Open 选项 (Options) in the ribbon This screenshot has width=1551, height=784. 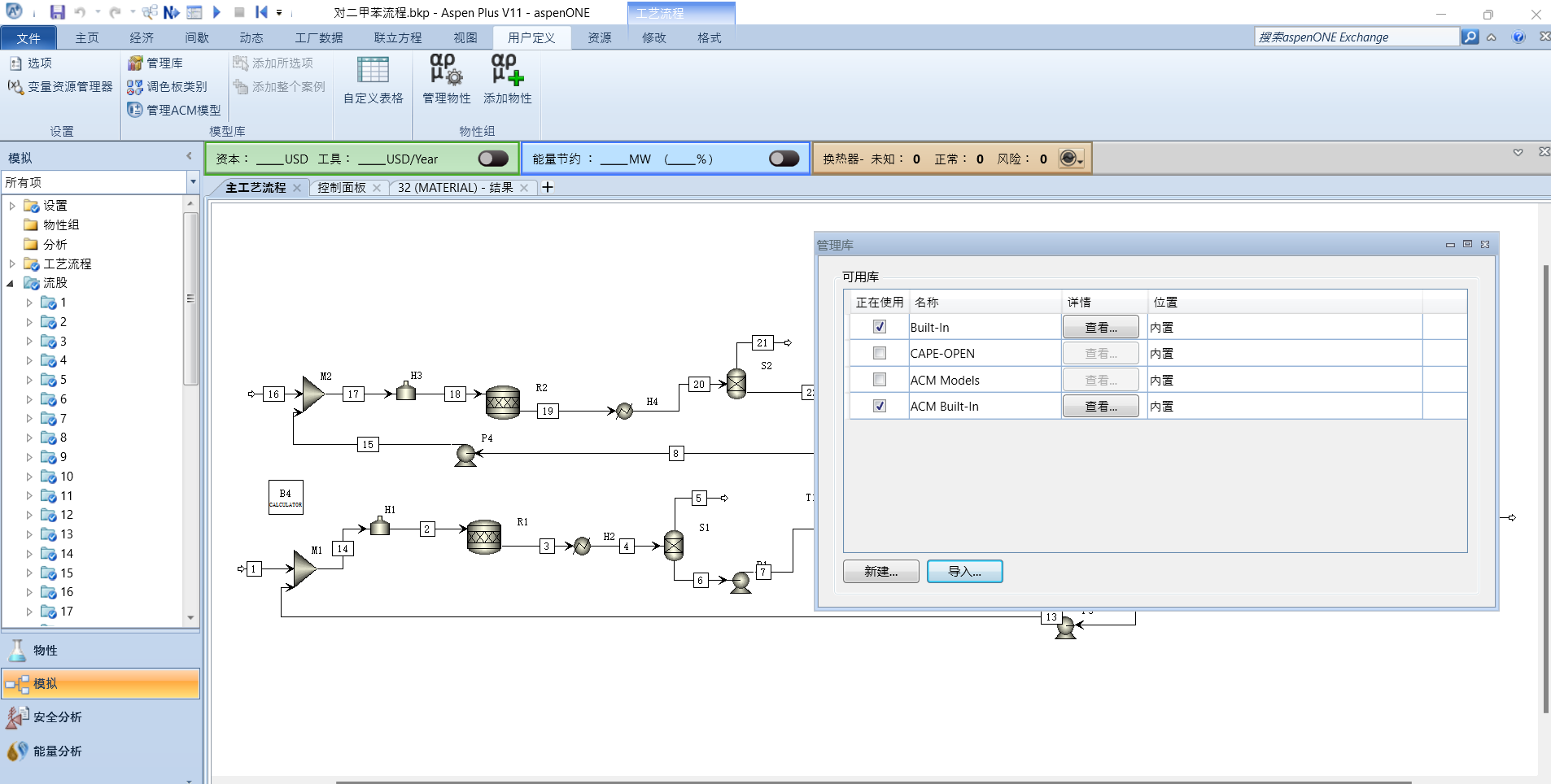(31, 63)
